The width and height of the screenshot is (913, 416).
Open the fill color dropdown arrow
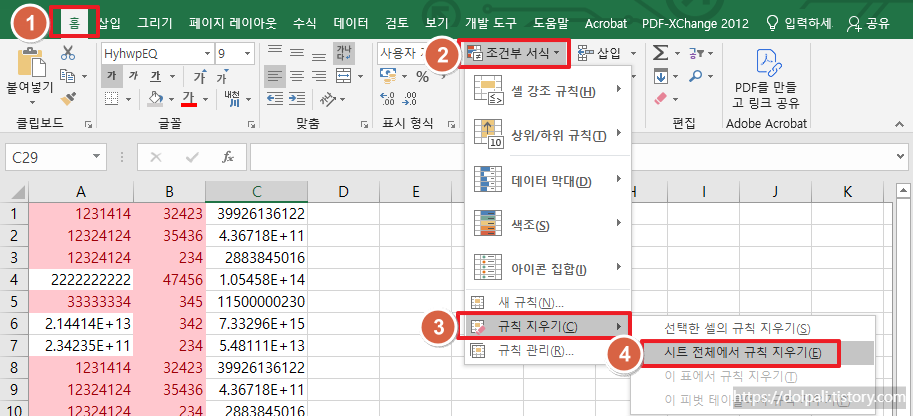[172, 99]
